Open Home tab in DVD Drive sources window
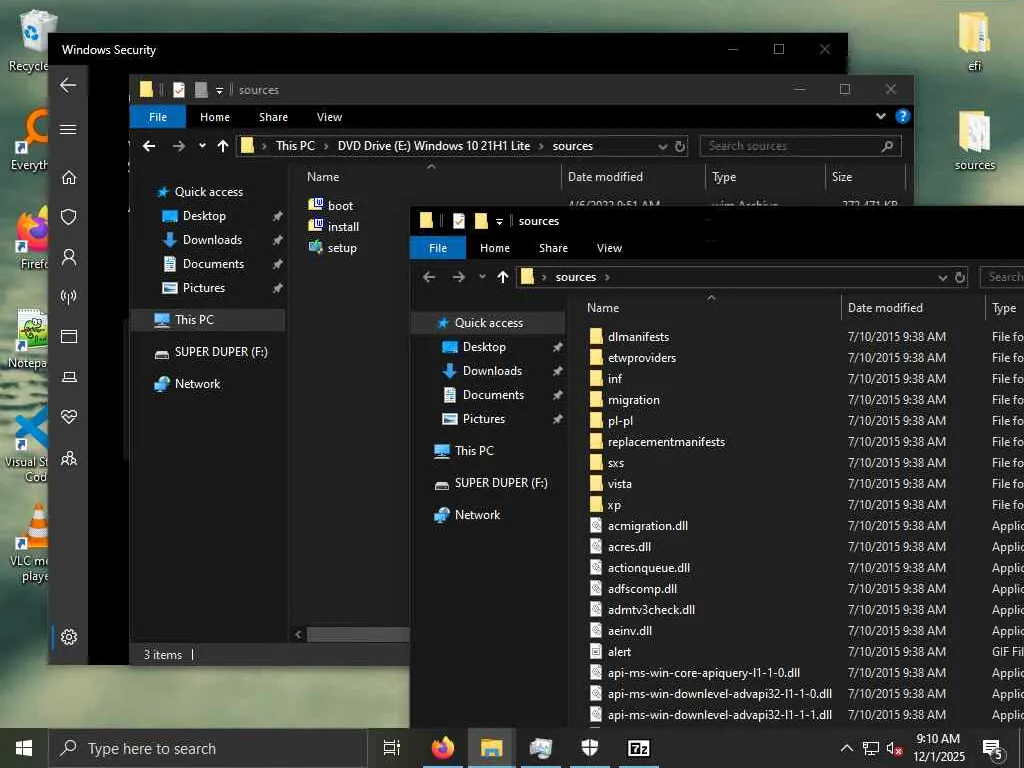This screenshot has height=768, width=1024. 215,117
